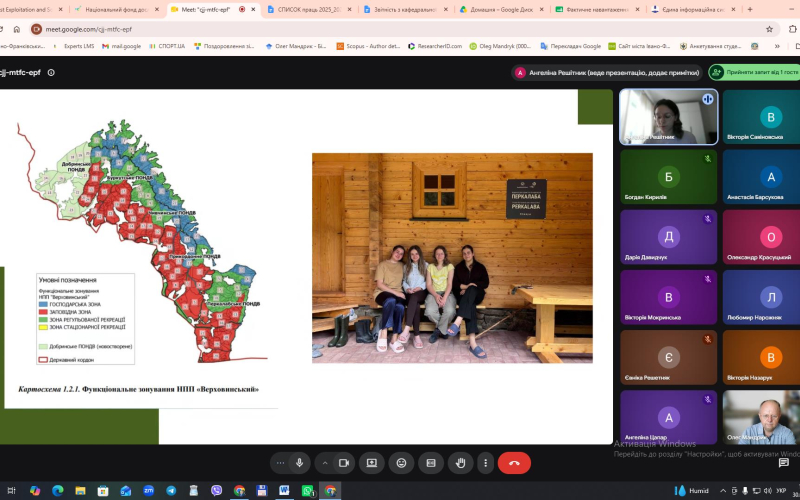
Task: Open the chat icon at bottom right
Action: click(784, 463)
